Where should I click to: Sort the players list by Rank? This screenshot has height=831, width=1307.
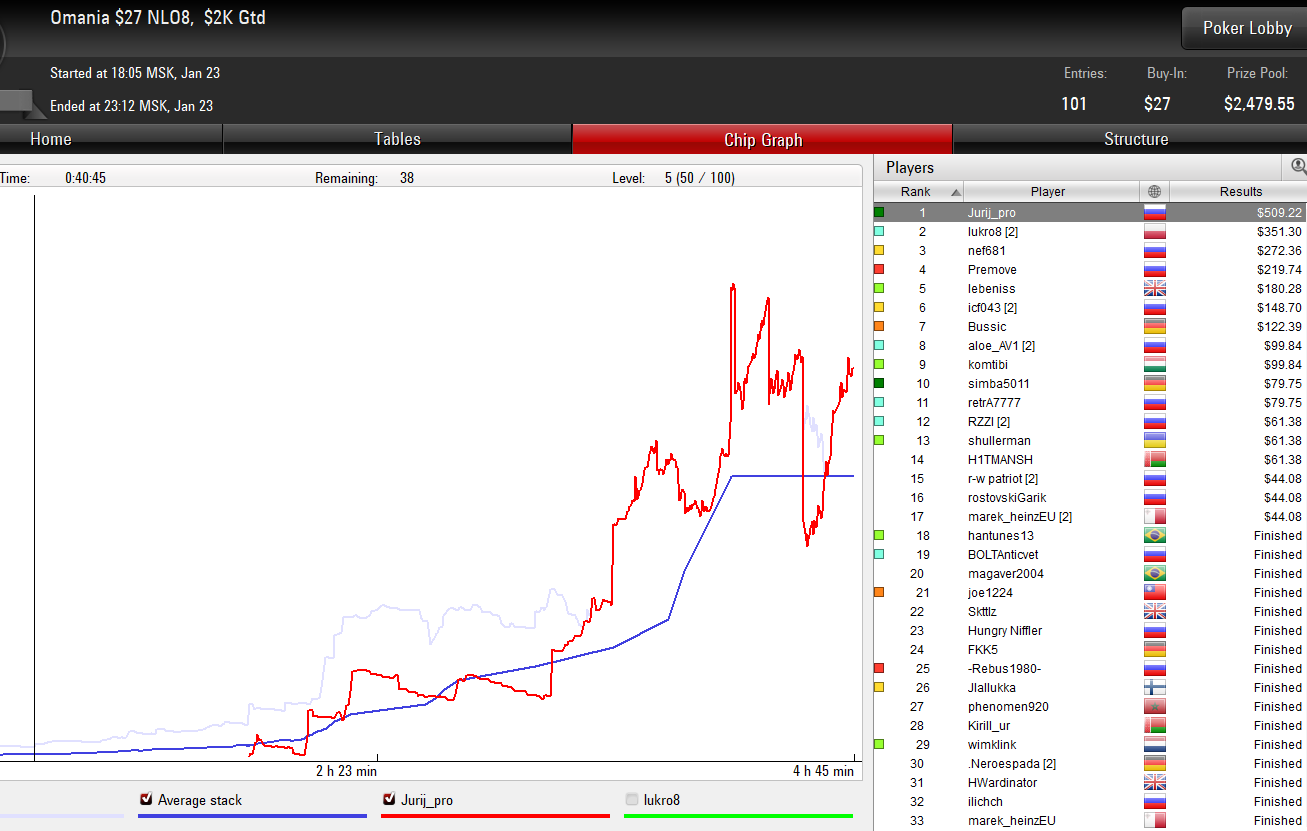(919, 191)
